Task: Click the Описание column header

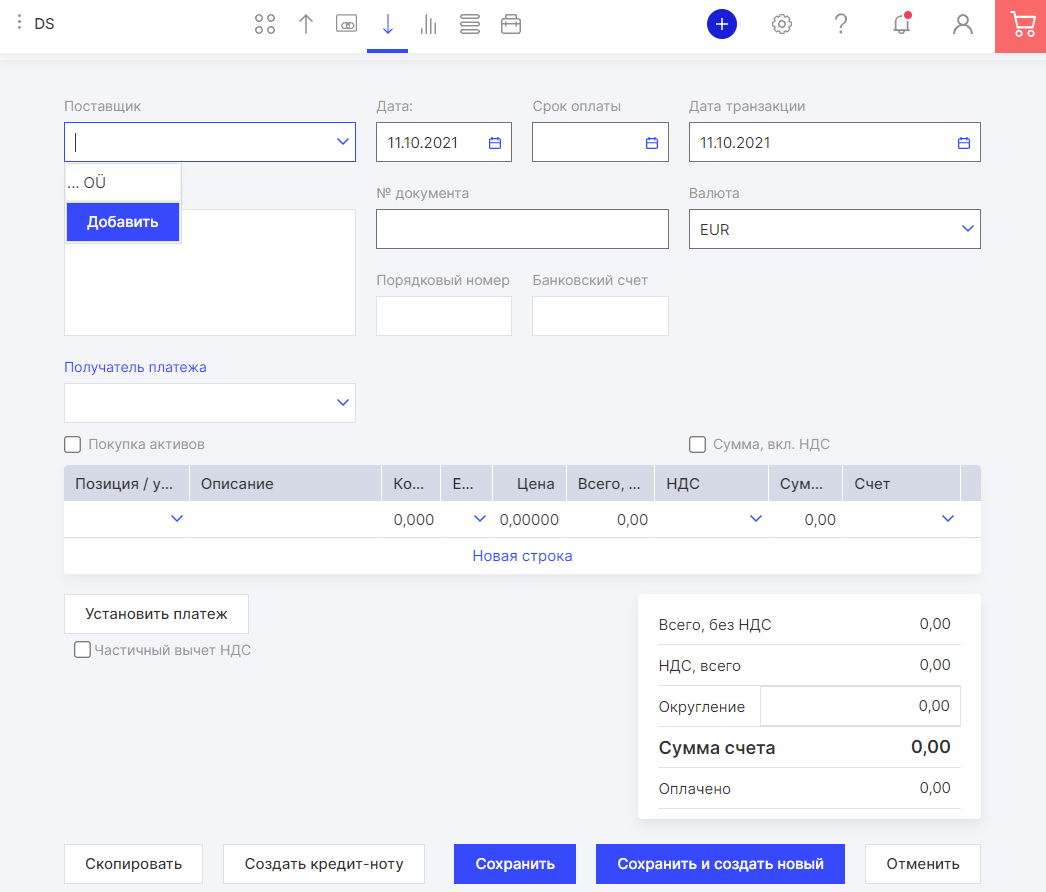Action: (x=286, y=483)
